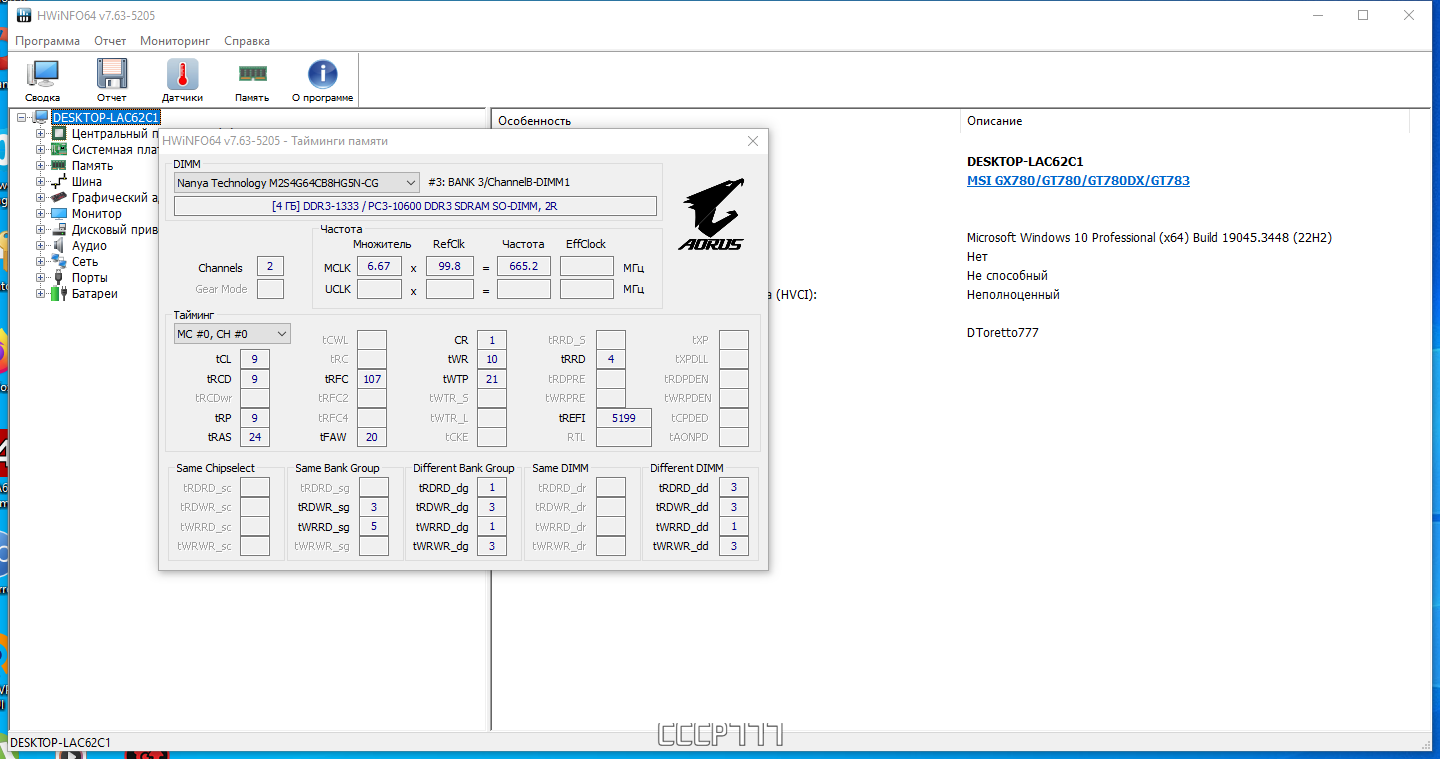Screen dimensions: 1440x759
Task: Expand the Память tree node
Action: coord(41,166)
